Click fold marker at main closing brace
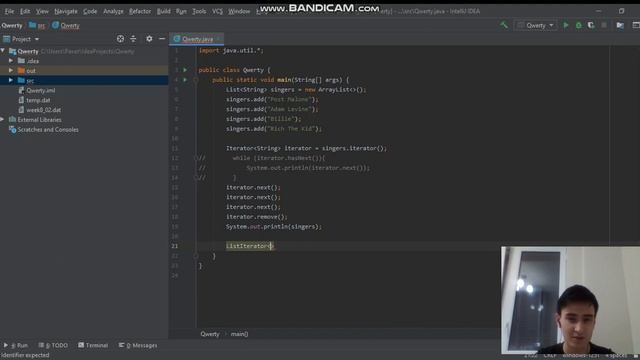640x360 pixels. [196, 256]
